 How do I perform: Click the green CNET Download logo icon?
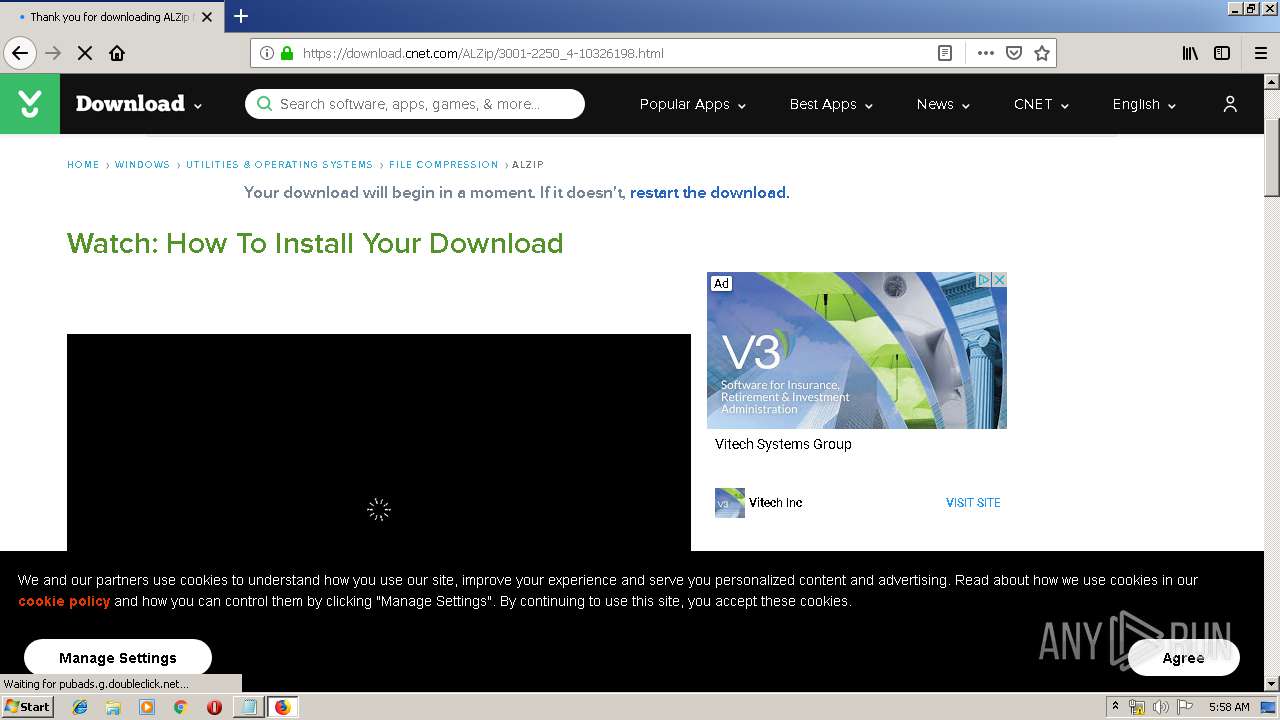[30, 104]
